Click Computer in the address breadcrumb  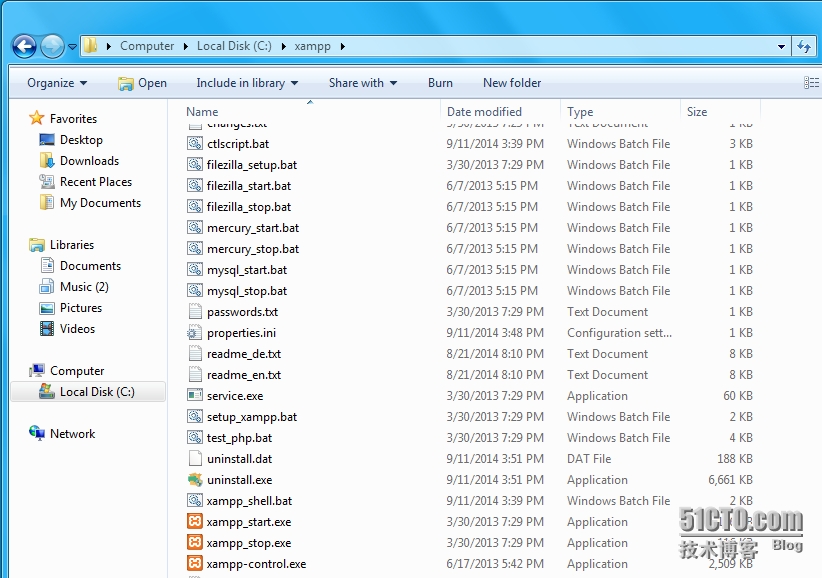point(147,46)
